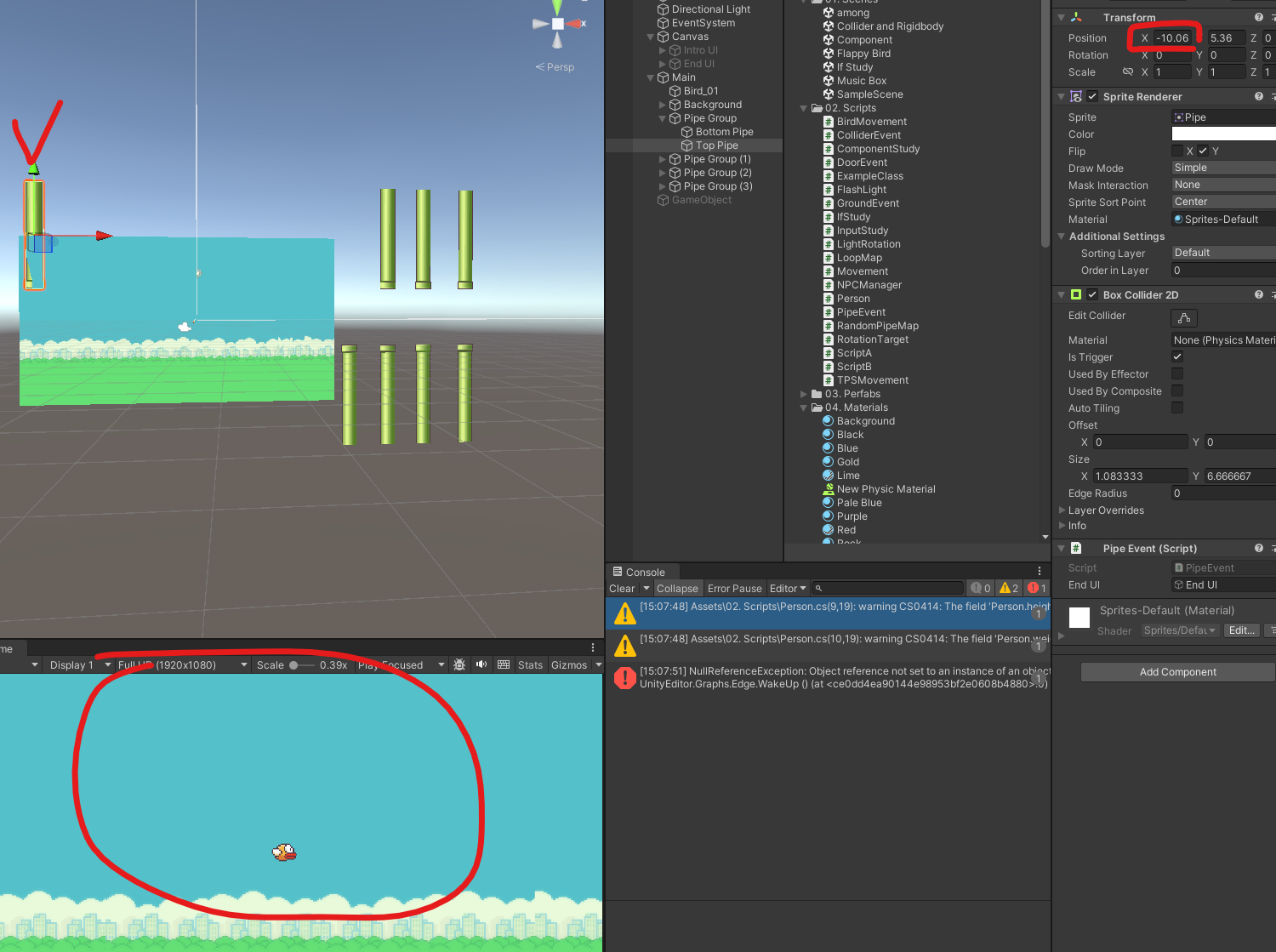The width and height of the screenshot is (1276, 952).
Task: Toggle Collapse mode in Console
Action: [677, 588]
